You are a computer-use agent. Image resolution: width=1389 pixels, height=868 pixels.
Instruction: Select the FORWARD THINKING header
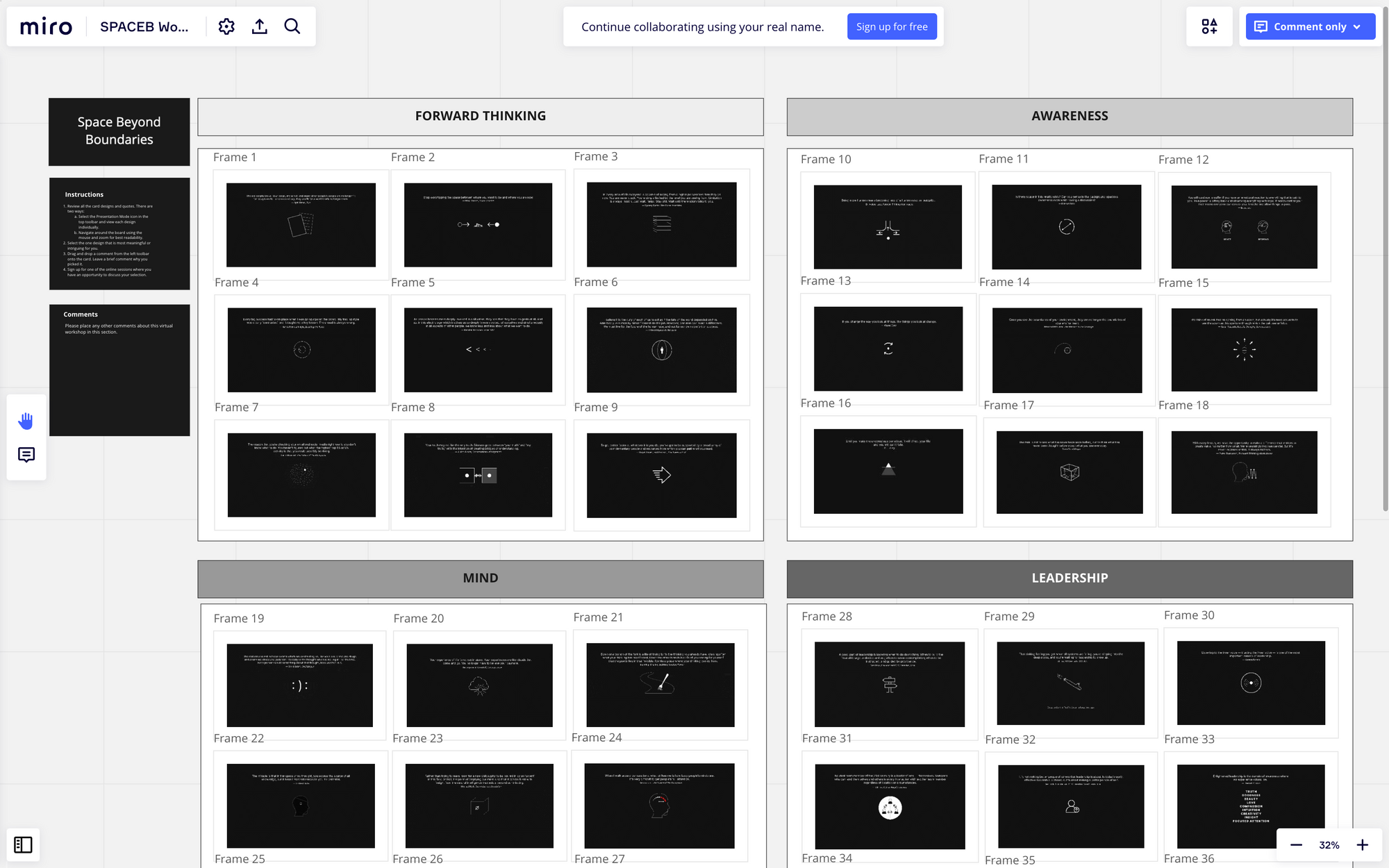[x=480, y=116]
